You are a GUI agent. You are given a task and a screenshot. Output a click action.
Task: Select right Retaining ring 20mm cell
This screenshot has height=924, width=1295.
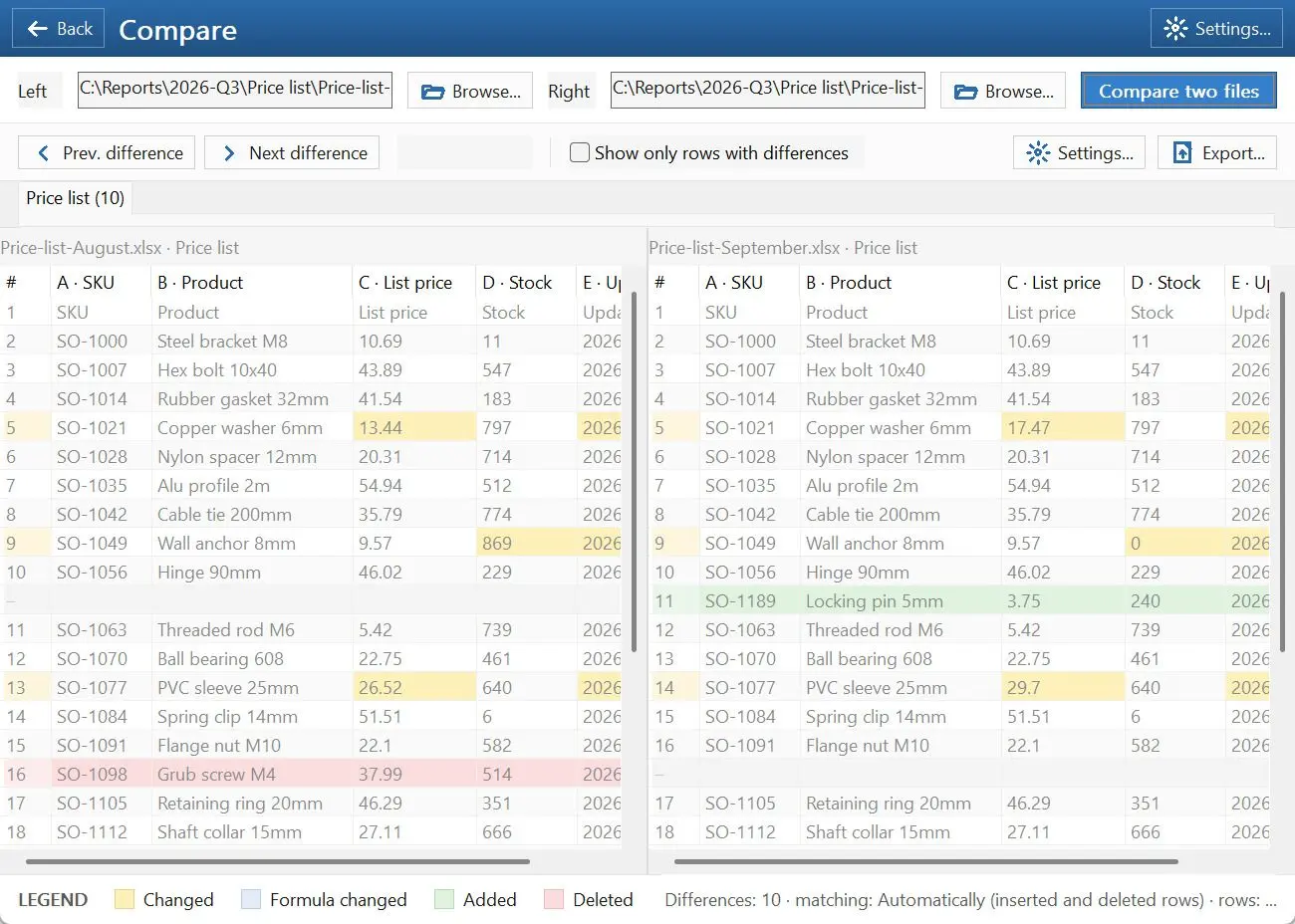pos(901,803)
